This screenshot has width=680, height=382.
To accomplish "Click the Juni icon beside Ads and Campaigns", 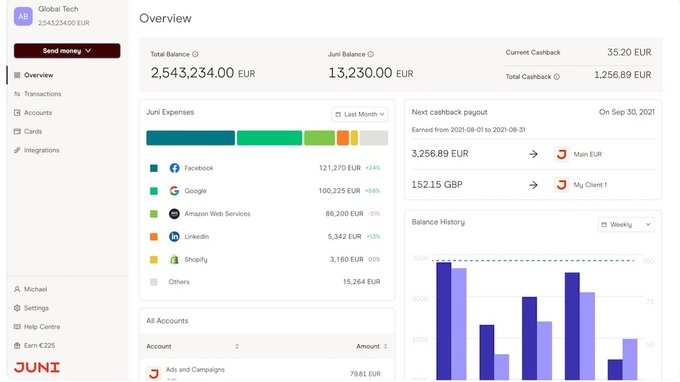I will pyautogui.click(x=154, y=373).
